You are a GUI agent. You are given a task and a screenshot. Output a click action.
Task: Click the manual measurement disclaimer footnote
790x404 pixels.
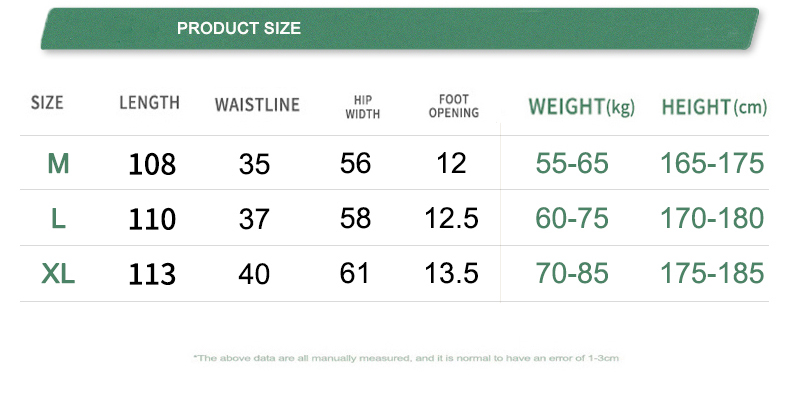[404, 357]
